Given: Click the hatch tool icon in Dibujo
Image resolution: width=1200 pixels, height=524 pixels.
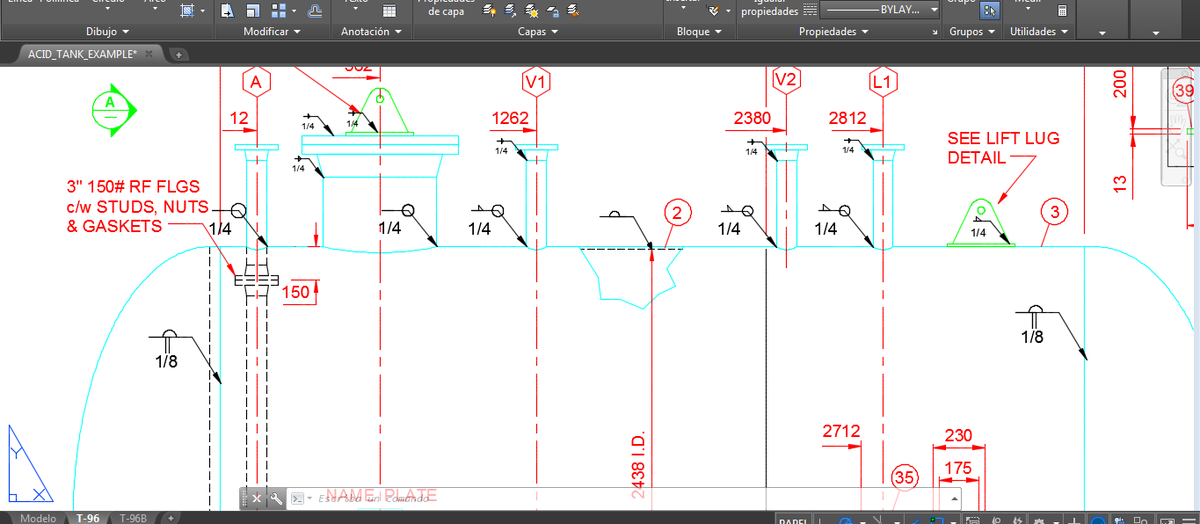Looking at the screenshot, I should point(187,10).
